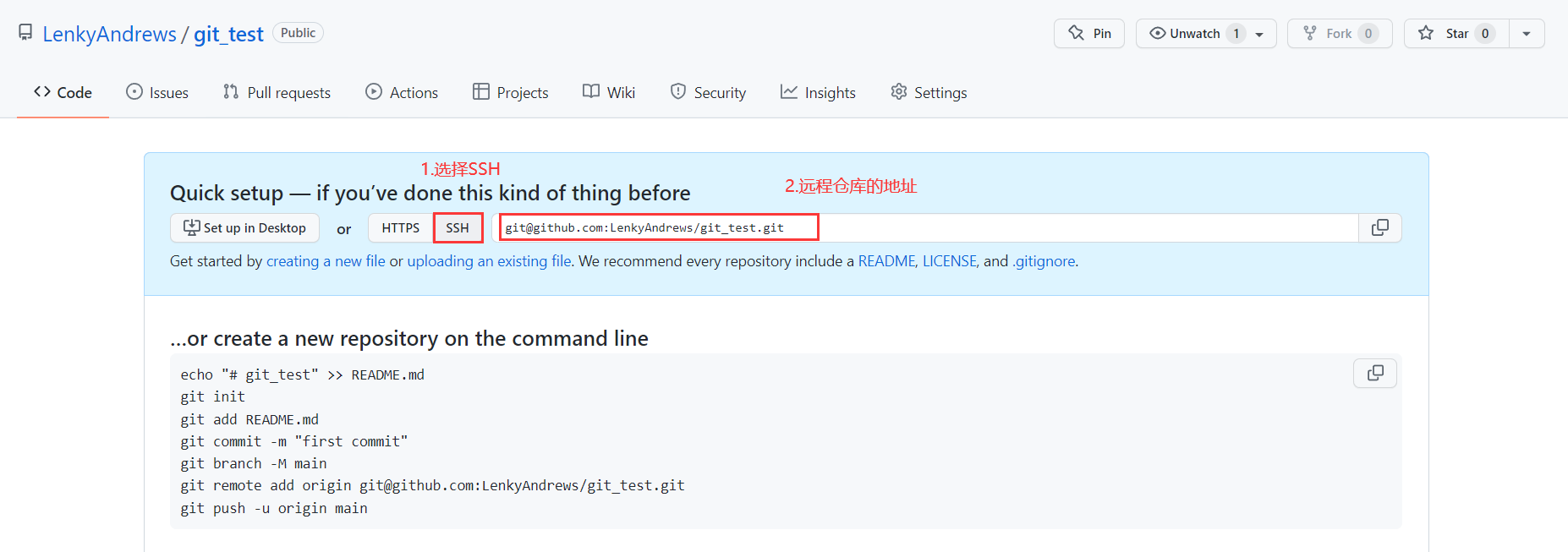Click the Projects table icon
The image size is (1568, 552).
coord(481,91)
